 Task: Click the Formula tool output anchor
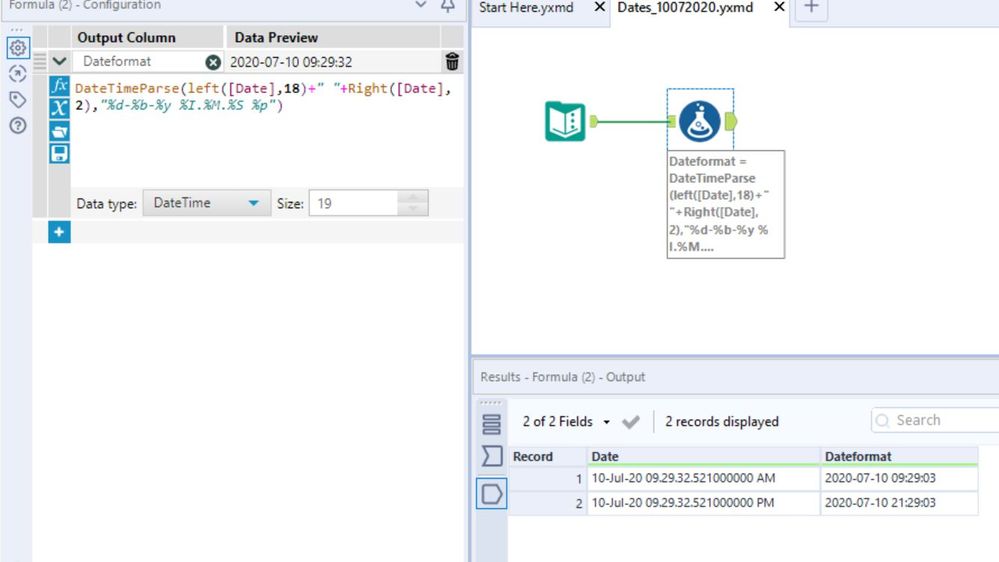731,121
